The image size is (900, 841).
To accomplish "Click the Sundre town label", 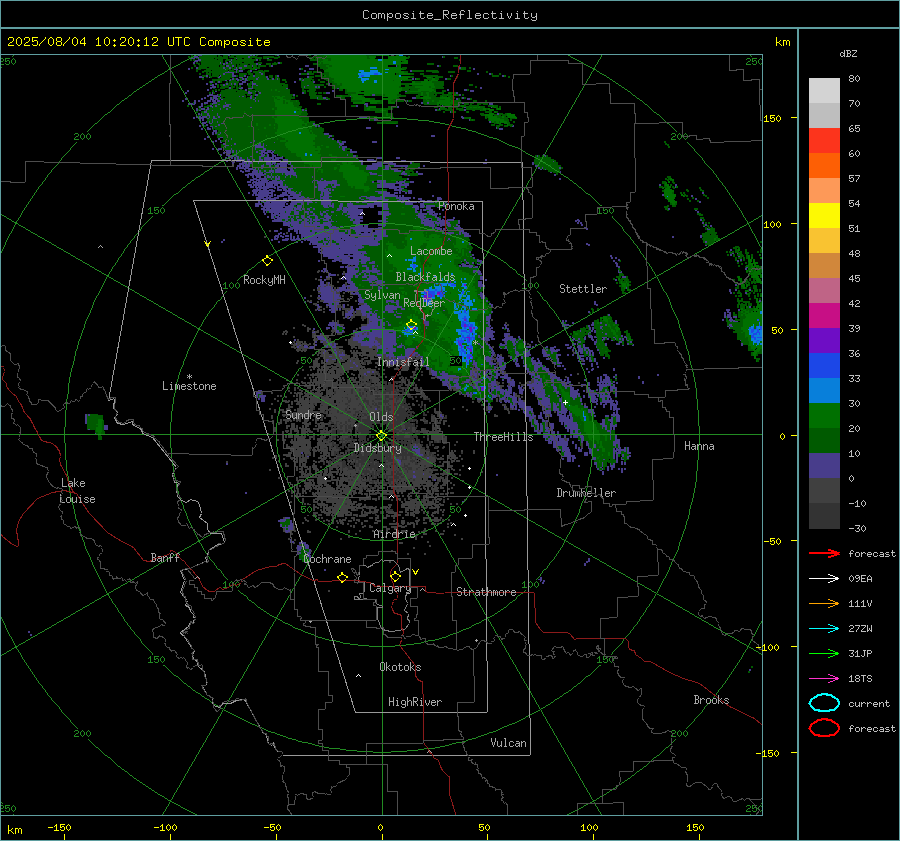I will pyautogui.click(x=303, y=414).
